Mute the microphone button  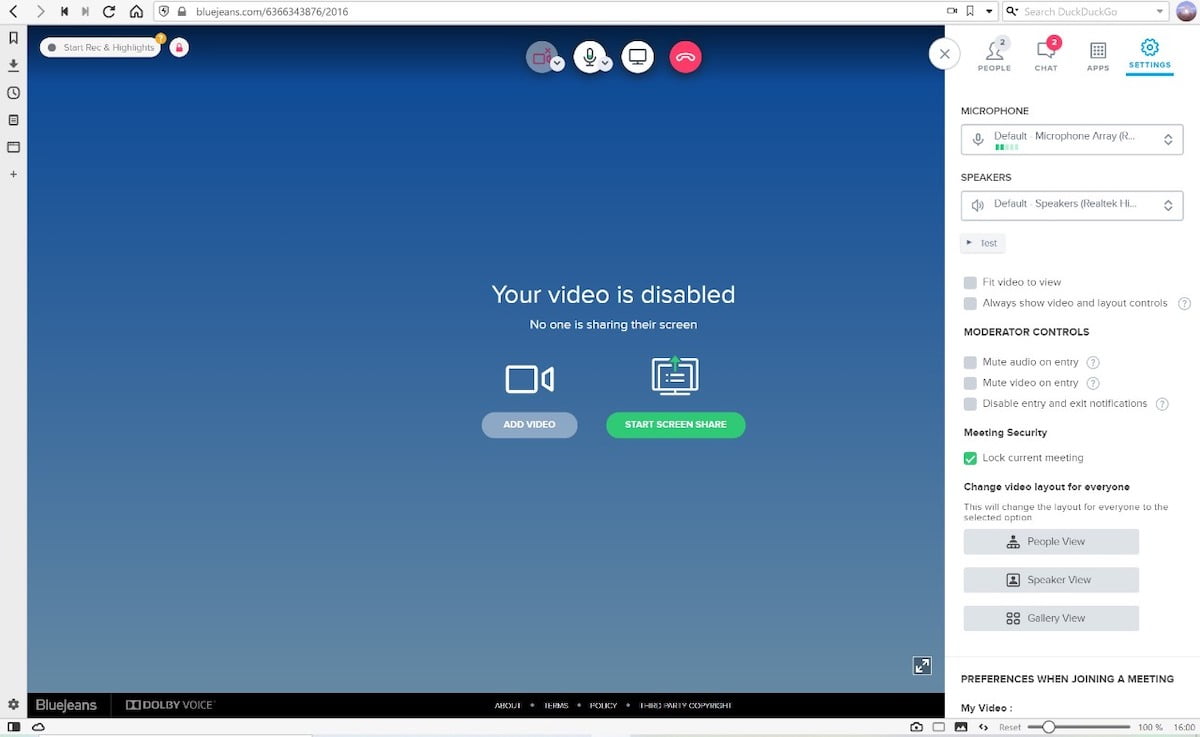pos(590,57)
